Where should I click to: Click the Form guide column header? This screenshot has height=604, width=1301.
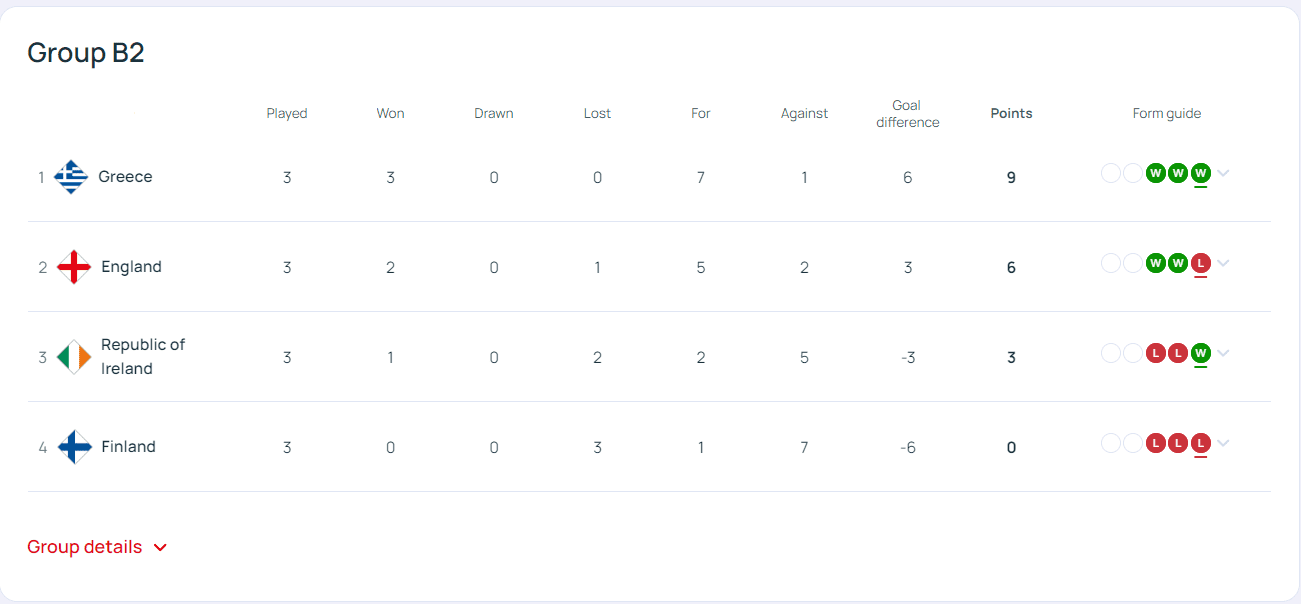point(1166,113)
